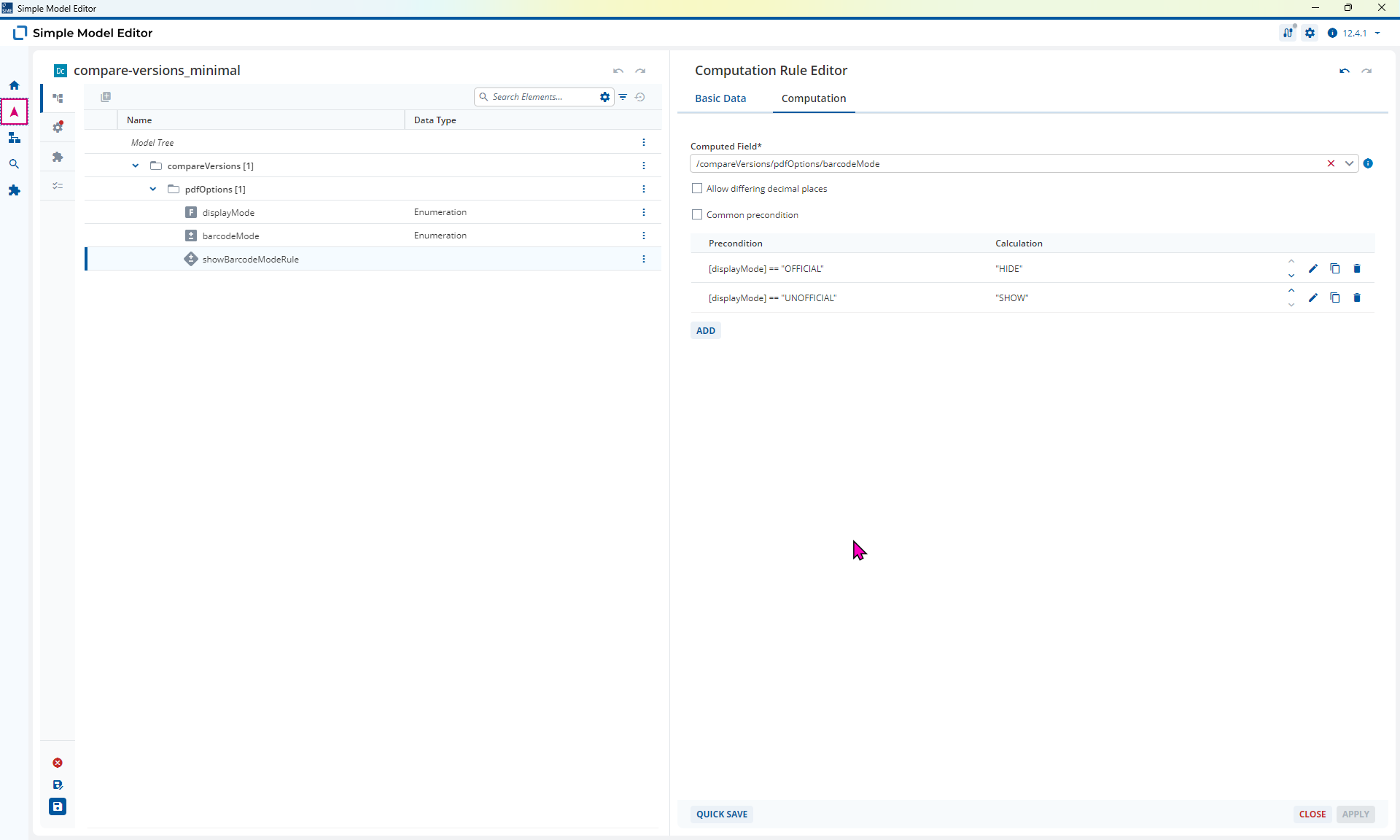Enable Allow differing decimal places
This screenshot has height=840, width=1400.
pos(697,188)
